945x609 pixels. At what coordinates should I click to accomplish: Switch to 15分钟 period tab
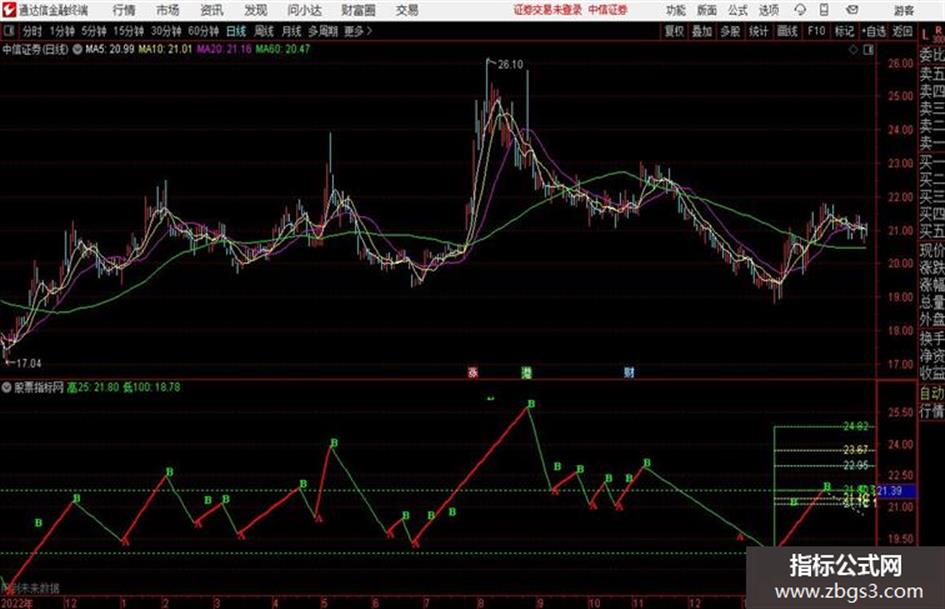(x=128, y=31)
